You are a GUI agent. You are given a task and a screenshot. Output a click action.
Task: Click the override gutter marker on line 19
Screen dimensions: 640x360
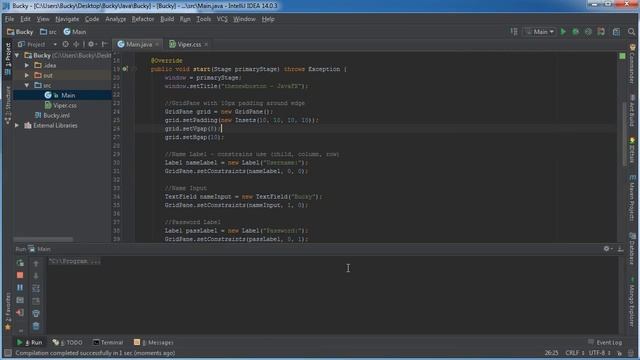click(125, 69)
